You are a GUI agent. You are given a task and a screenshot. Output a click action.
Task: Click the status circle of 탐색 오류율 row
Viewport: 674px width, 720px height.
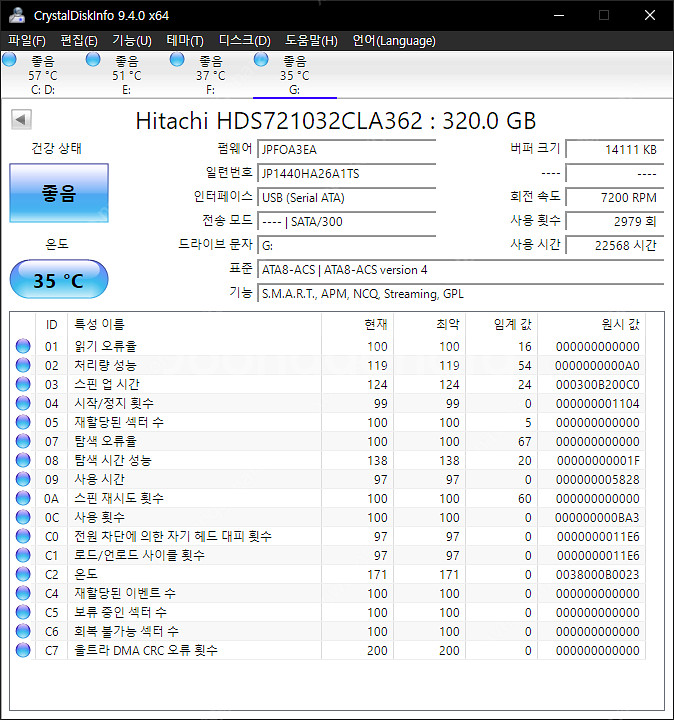click(23, 441)
